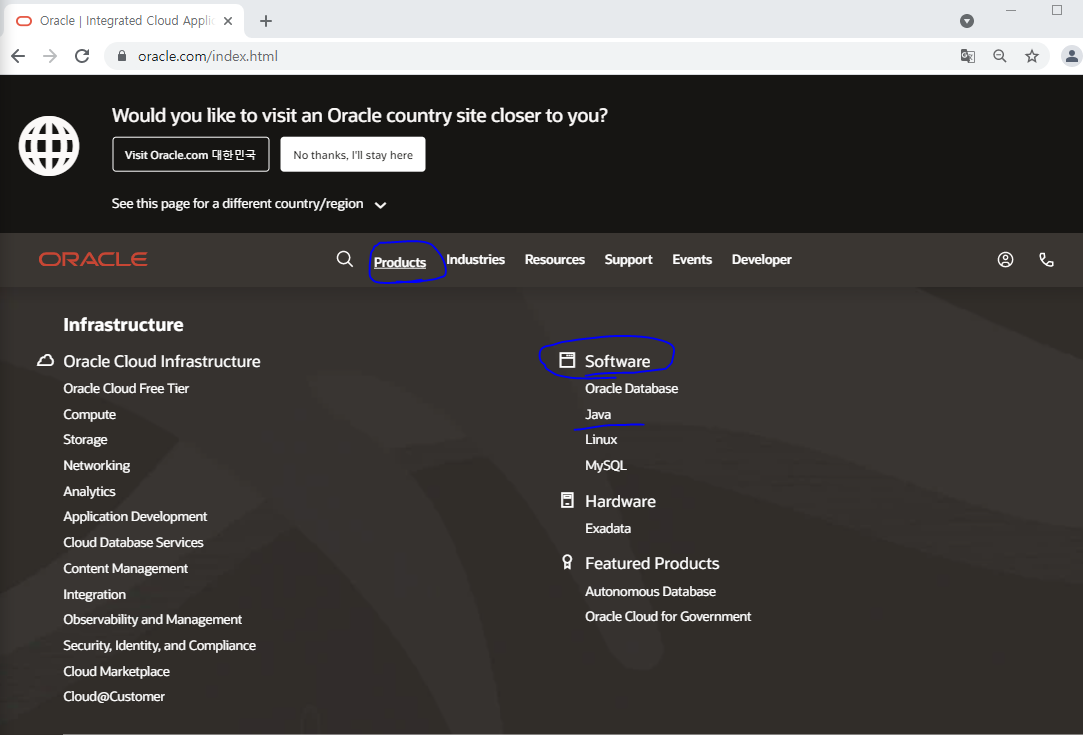Open Cloud@Customer link
Viewport: 1083px width, 735px height.
[x=114, y=696]
